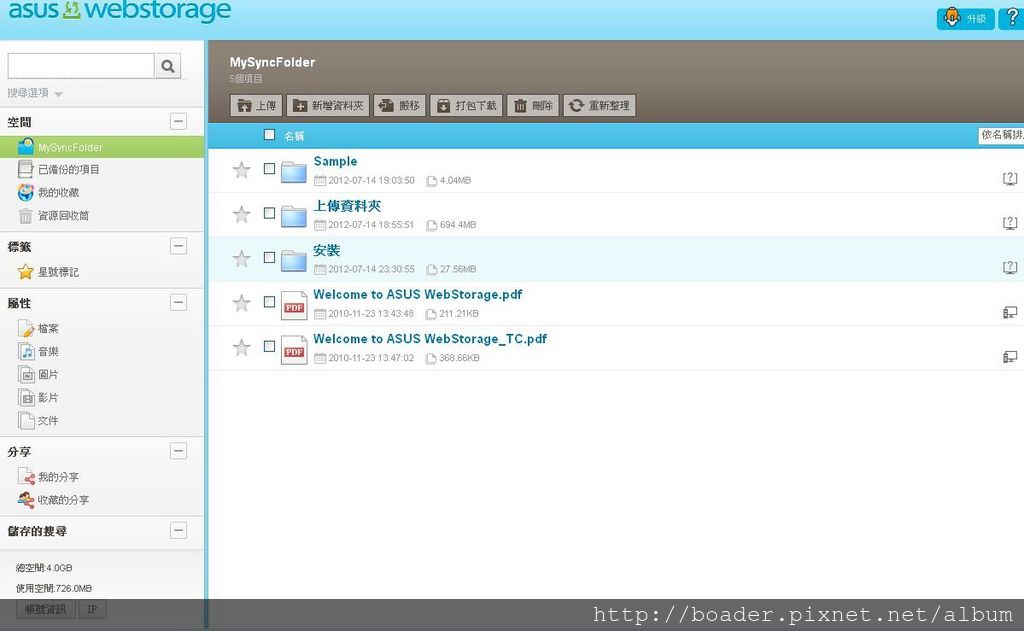Check the Welcome to ASUS WebStorage_TC.pdf checkbox

point(269,346)
